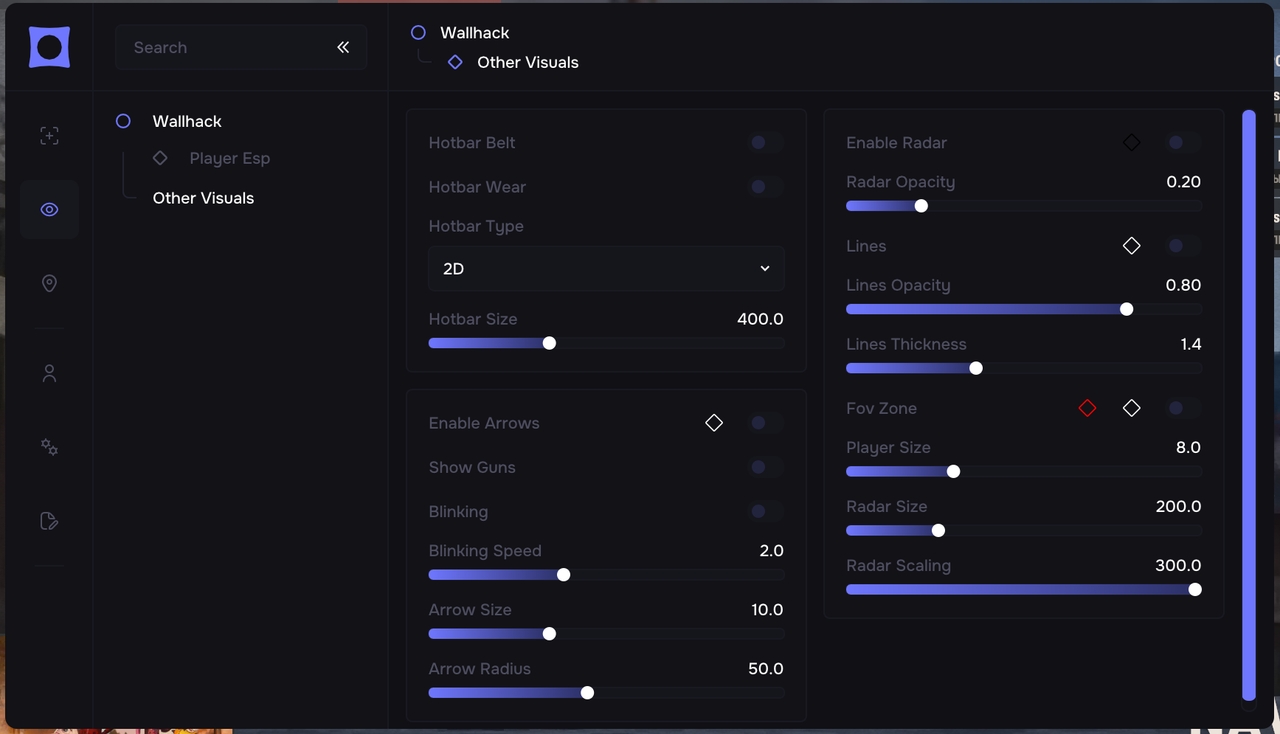Open the map pin sidebar section
Screen dimensions: 1280x734
coord(49,284)
